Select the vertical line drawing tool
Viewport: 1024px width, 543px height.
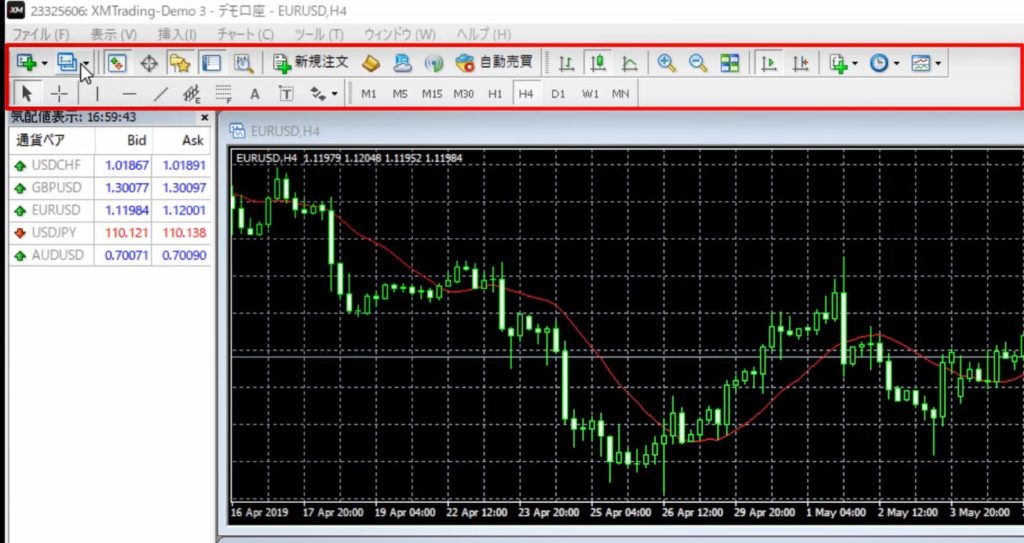pyautogui.click(x=97, y=94)
